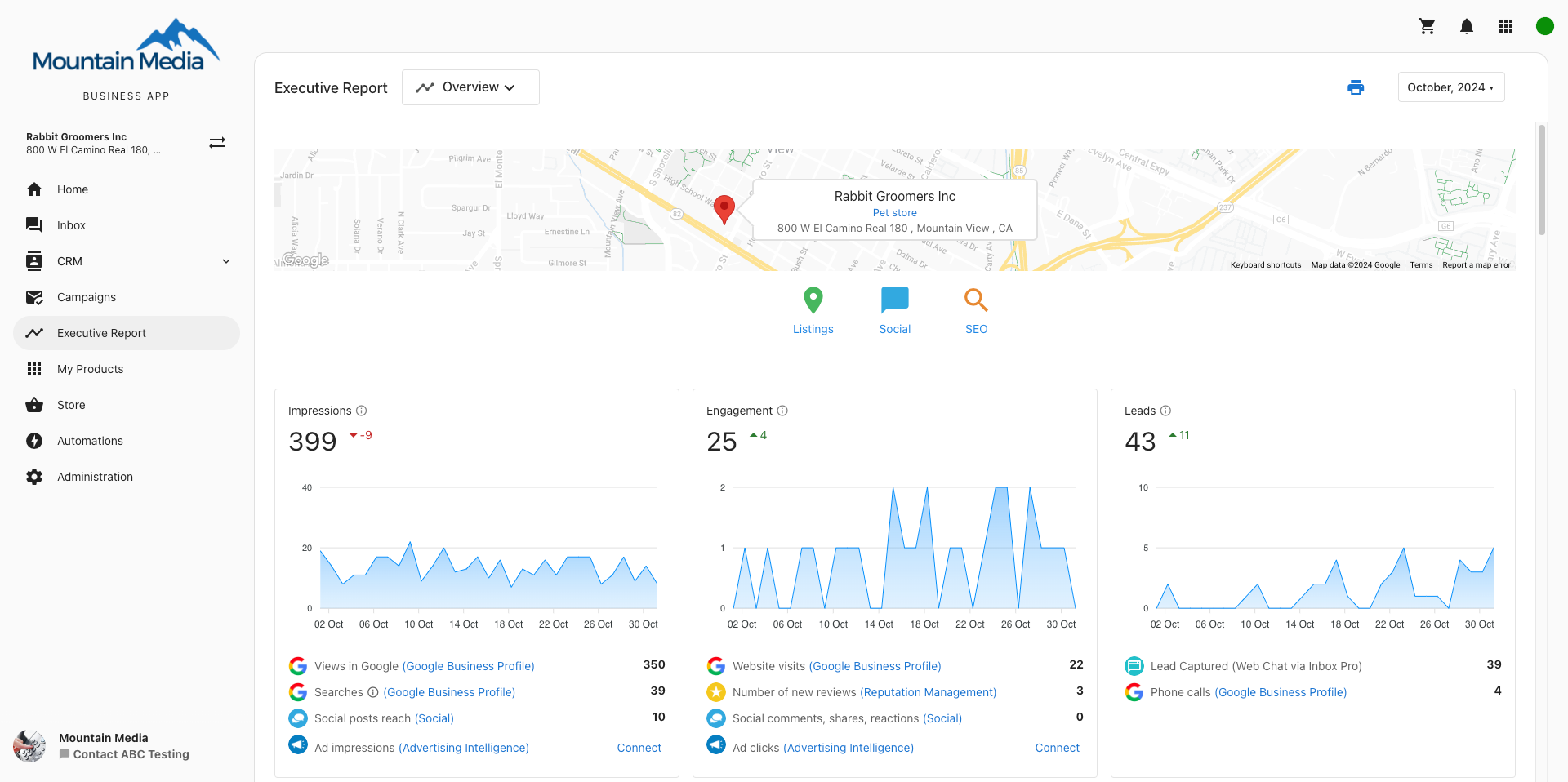Viewport: 1568px width, 782px height.
Task: Click Reputation Management link
Action: pyautogui.click(x=928, y=692)
